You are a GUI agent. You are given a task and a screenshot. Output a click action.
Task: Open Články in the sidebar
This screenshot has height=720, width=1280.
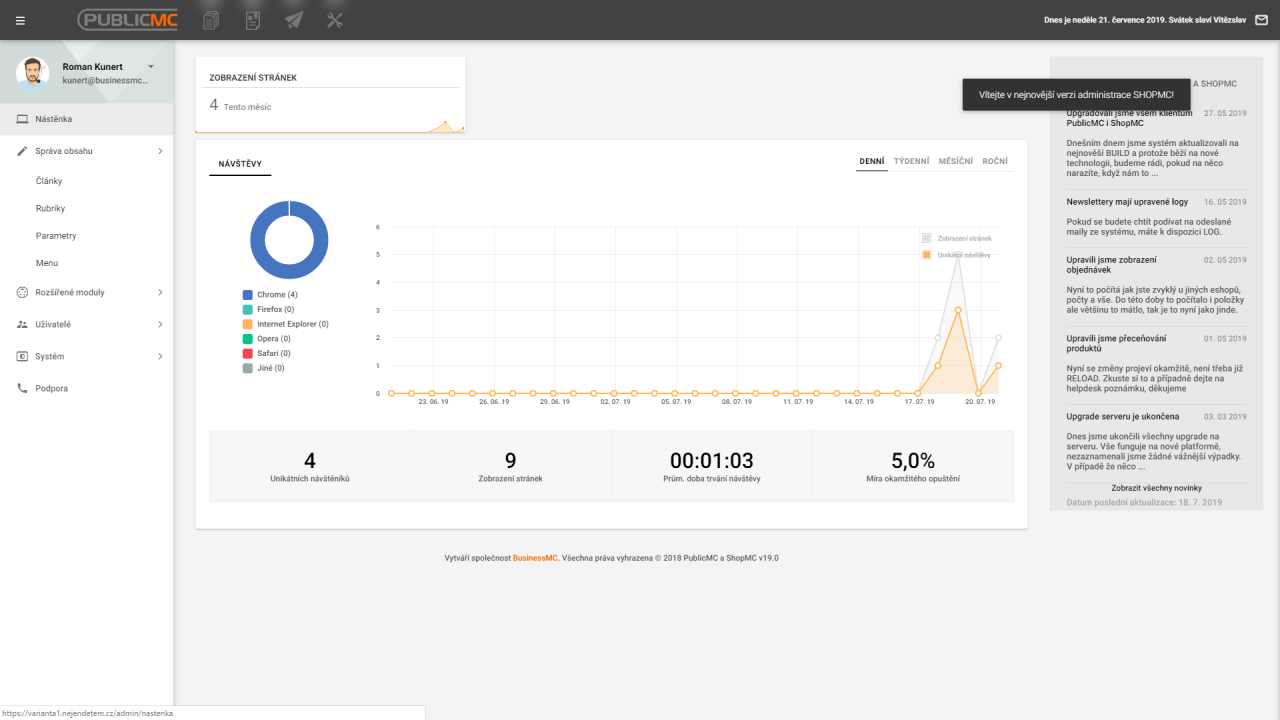pos(49,181)
